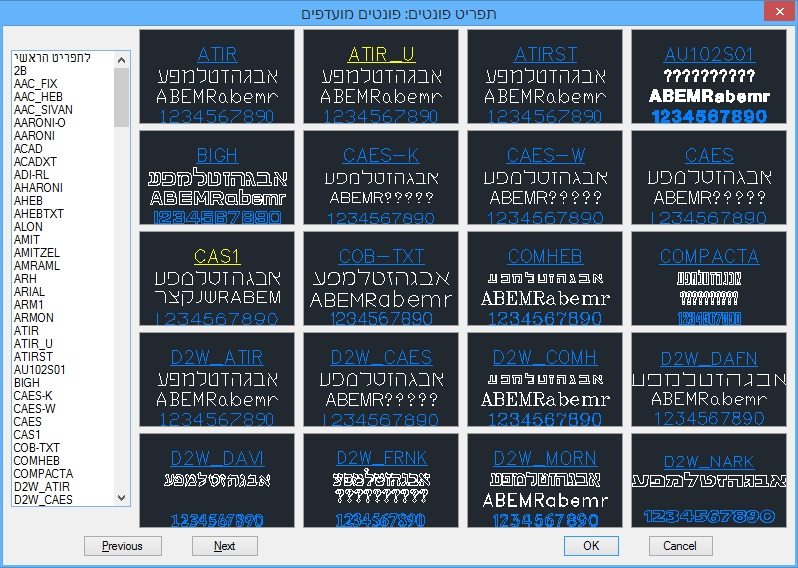Choose the CAES-W font preview
This screenshot has width=798, height=568.
tap(545, 178)
